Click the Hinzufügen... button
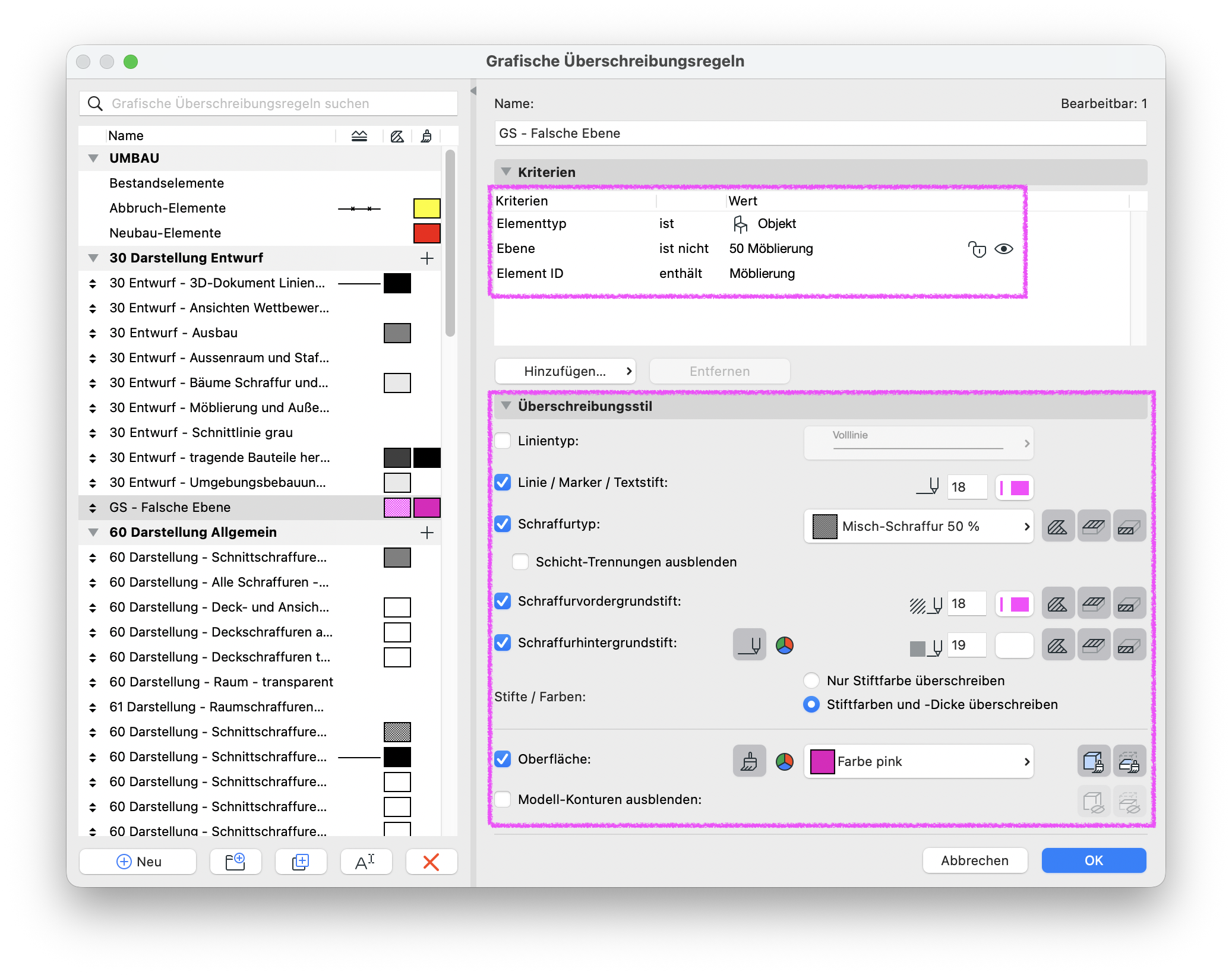The image size is (1232, 975). click(x=566, y=371)
